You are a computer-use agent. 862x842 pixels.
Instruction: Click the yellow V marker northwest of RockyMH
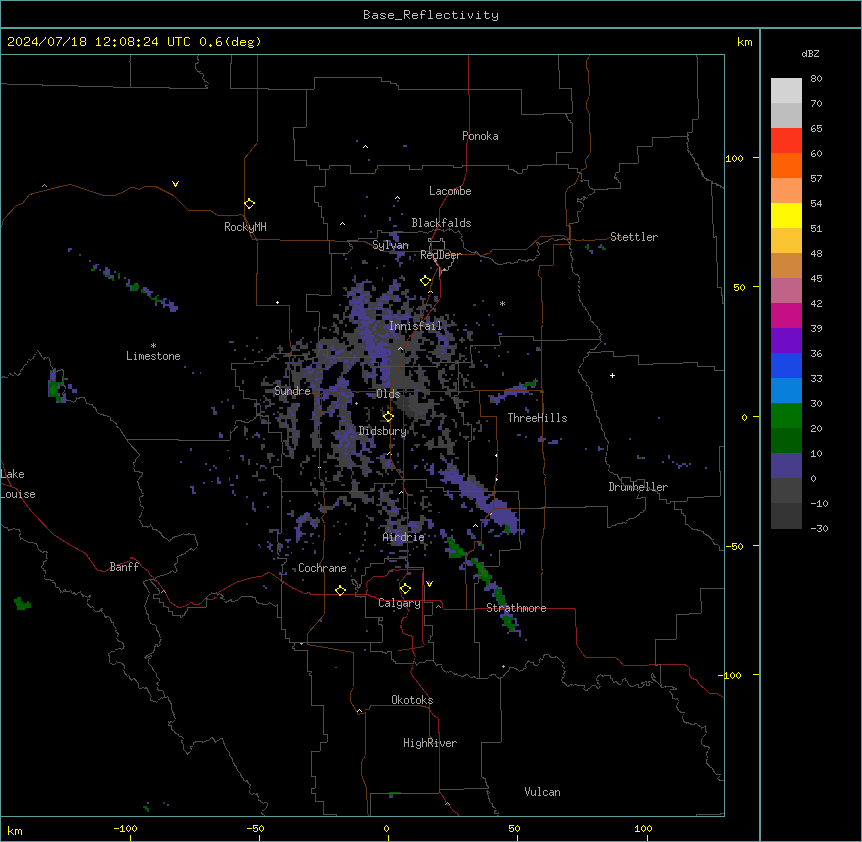(x=175, y=184)
